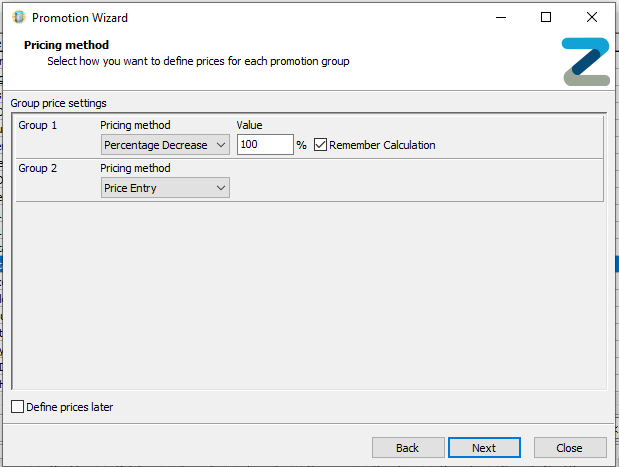Screen dimensions: 619x467
Task: Click the Pricing method heading text
Action: pyautogui.click(x=66, y=45)
